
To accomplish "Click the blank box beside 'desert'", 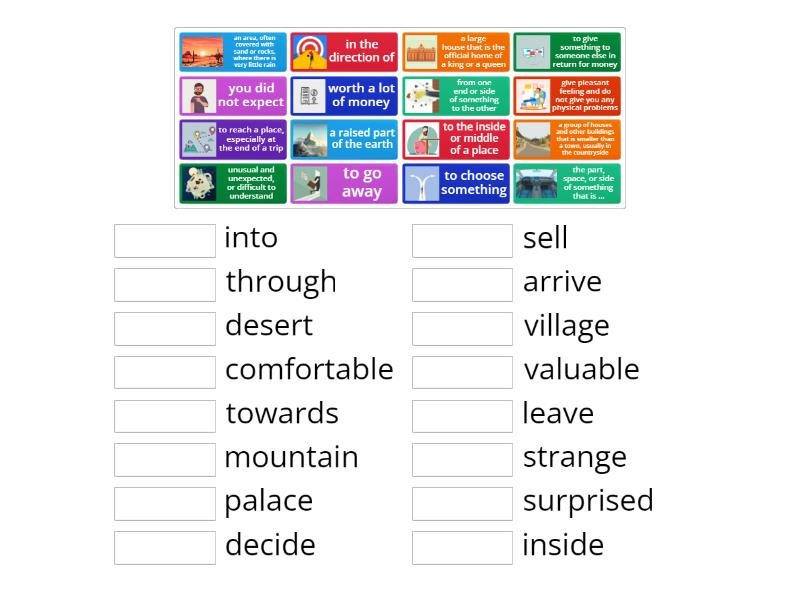I will pos(165,329).
